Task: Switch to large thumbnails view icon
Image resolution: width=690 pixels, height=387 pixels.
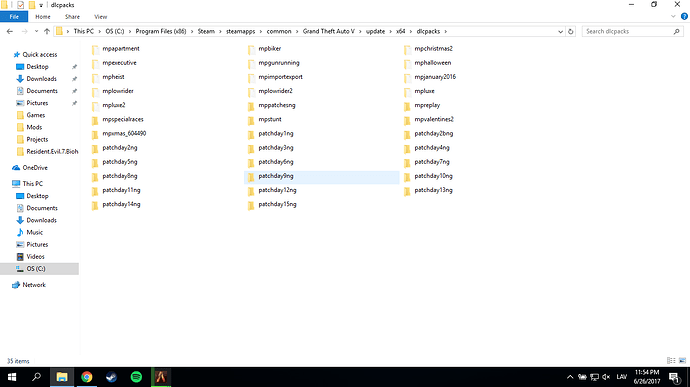Action: tap(682, 361)
